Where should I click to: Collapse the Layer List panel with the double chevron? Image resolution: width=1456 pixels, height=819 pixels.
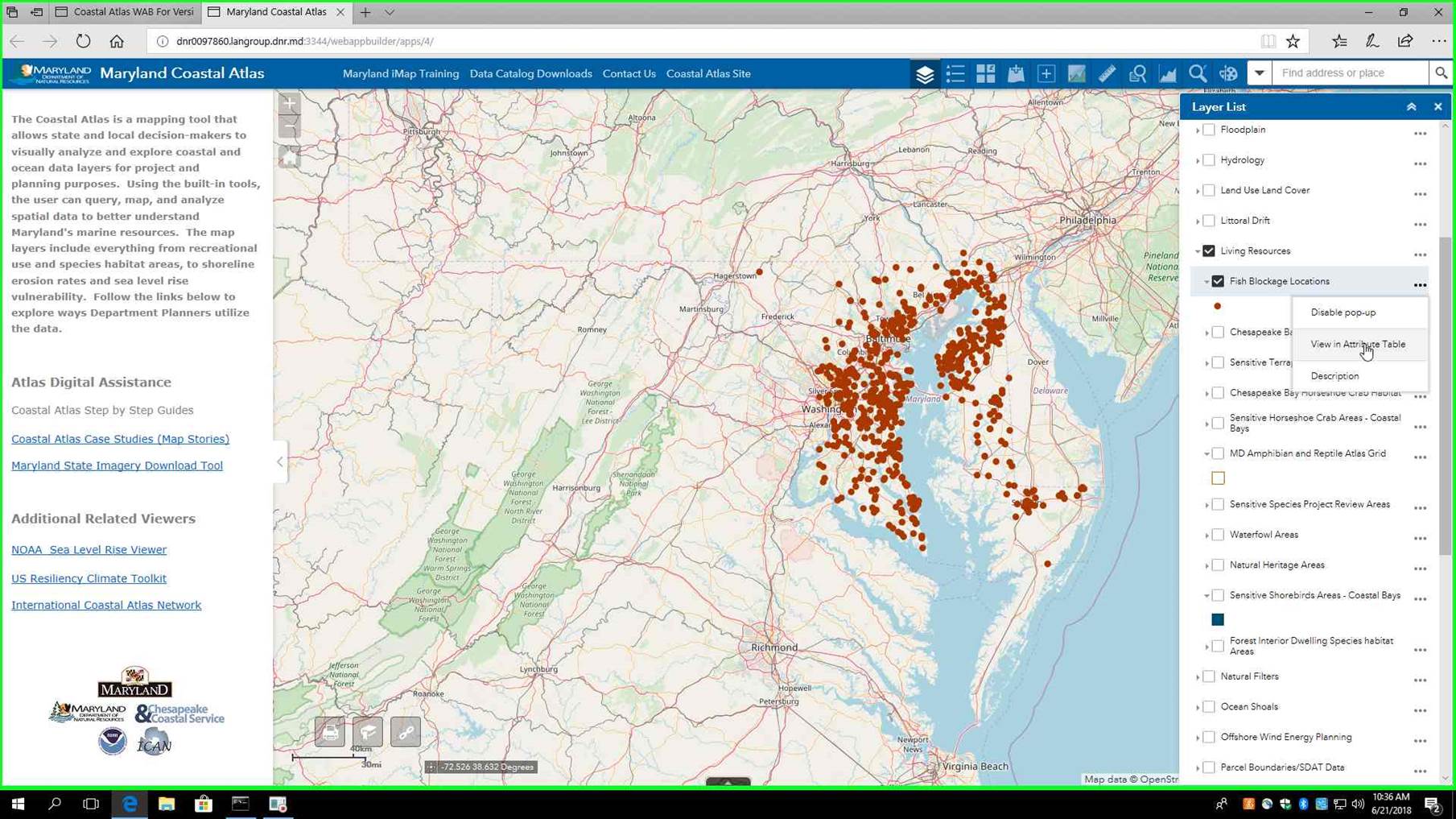pos(1411,107)
